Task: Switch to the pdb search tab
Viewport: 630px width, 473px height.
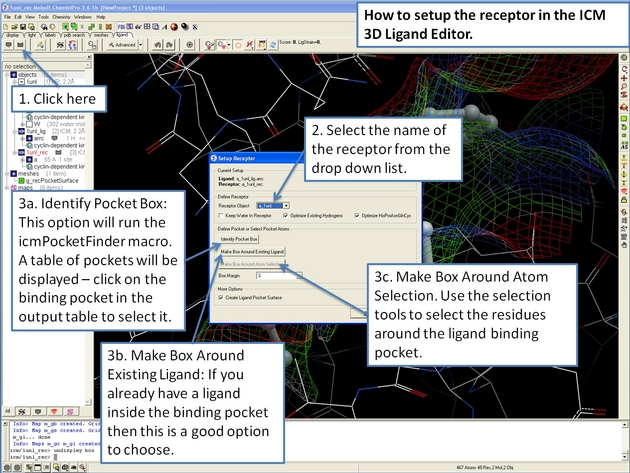Action: click(x=75, y=35)
